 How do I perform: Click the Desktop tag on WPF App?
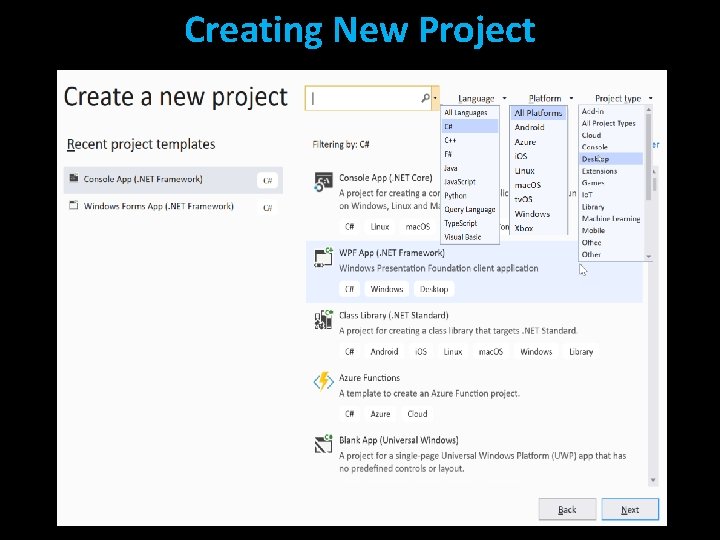click(434, 289)
